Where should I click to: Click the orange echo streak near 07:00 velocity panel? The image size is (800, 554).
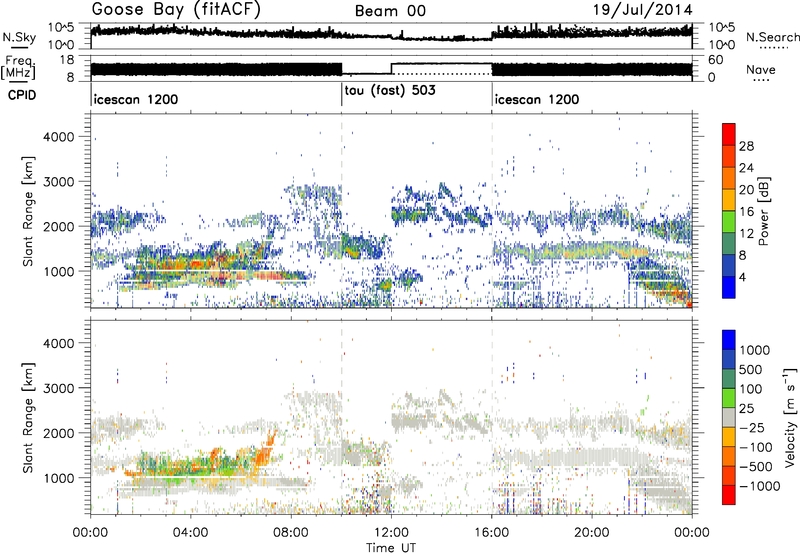[265, 449]
